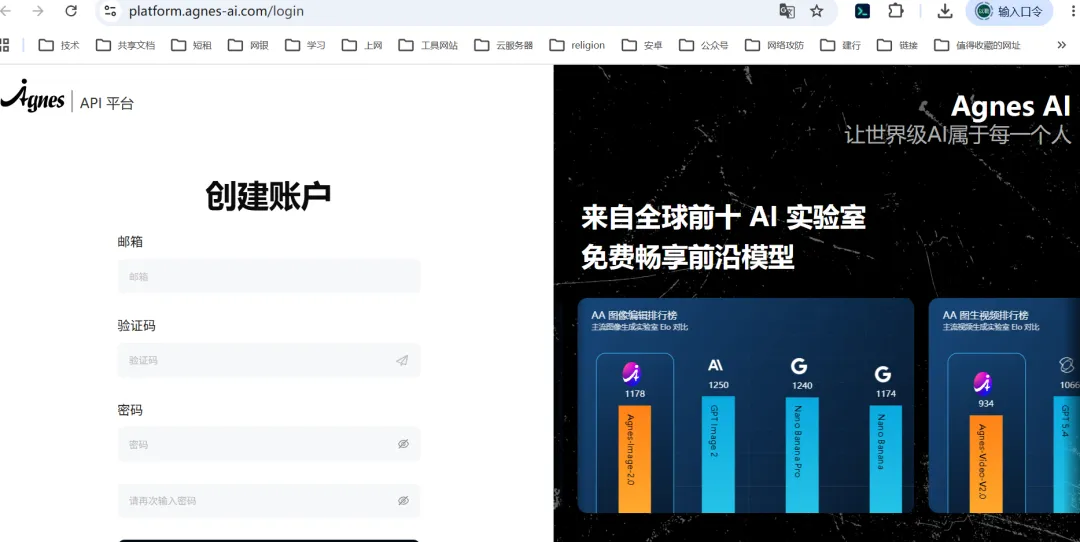Focus the 验证码 input field

click(x=269, y=360)
